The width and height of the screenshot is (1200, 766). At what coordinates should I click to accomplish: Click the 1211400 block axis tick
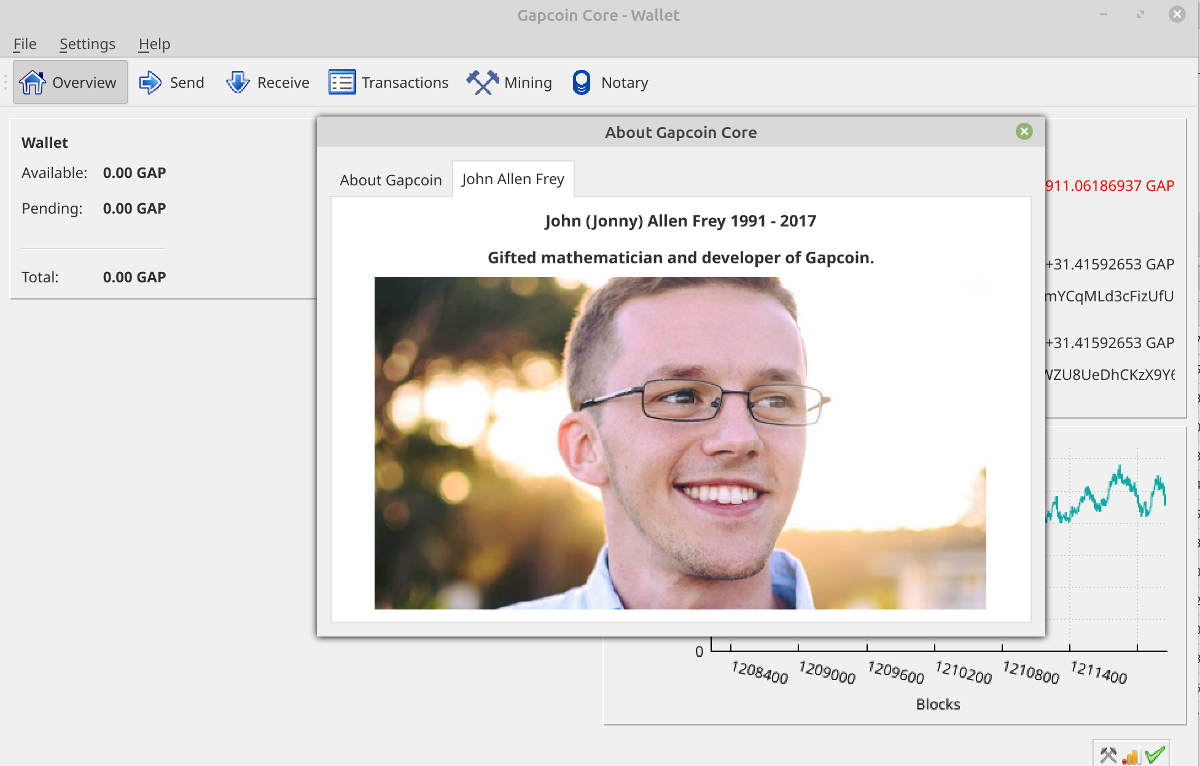pos(1098,671)
